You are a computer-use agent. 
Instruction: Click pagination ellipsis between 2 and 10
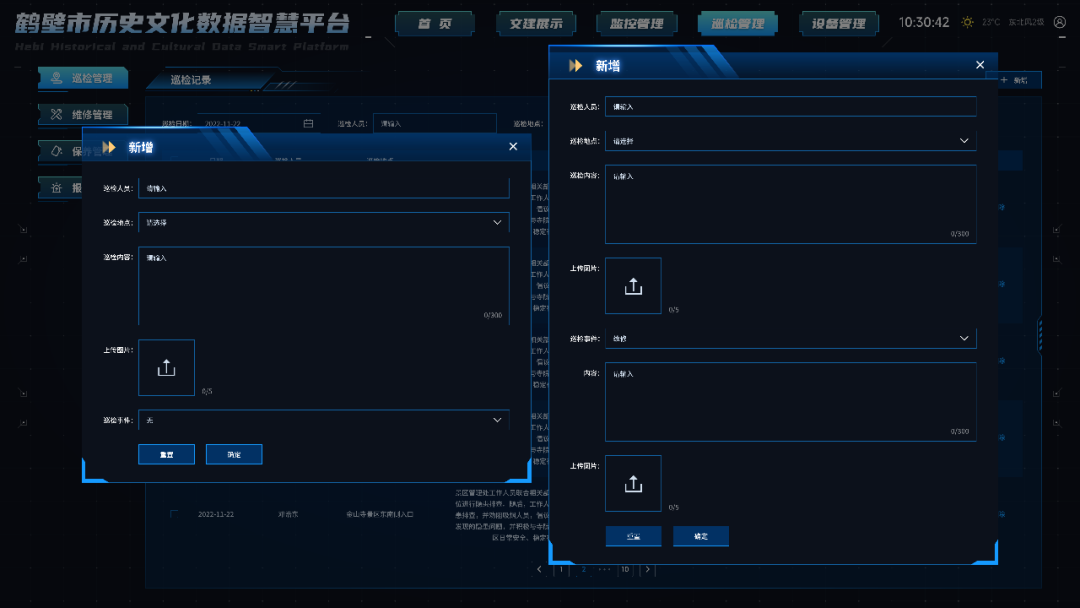pos(604,569)
